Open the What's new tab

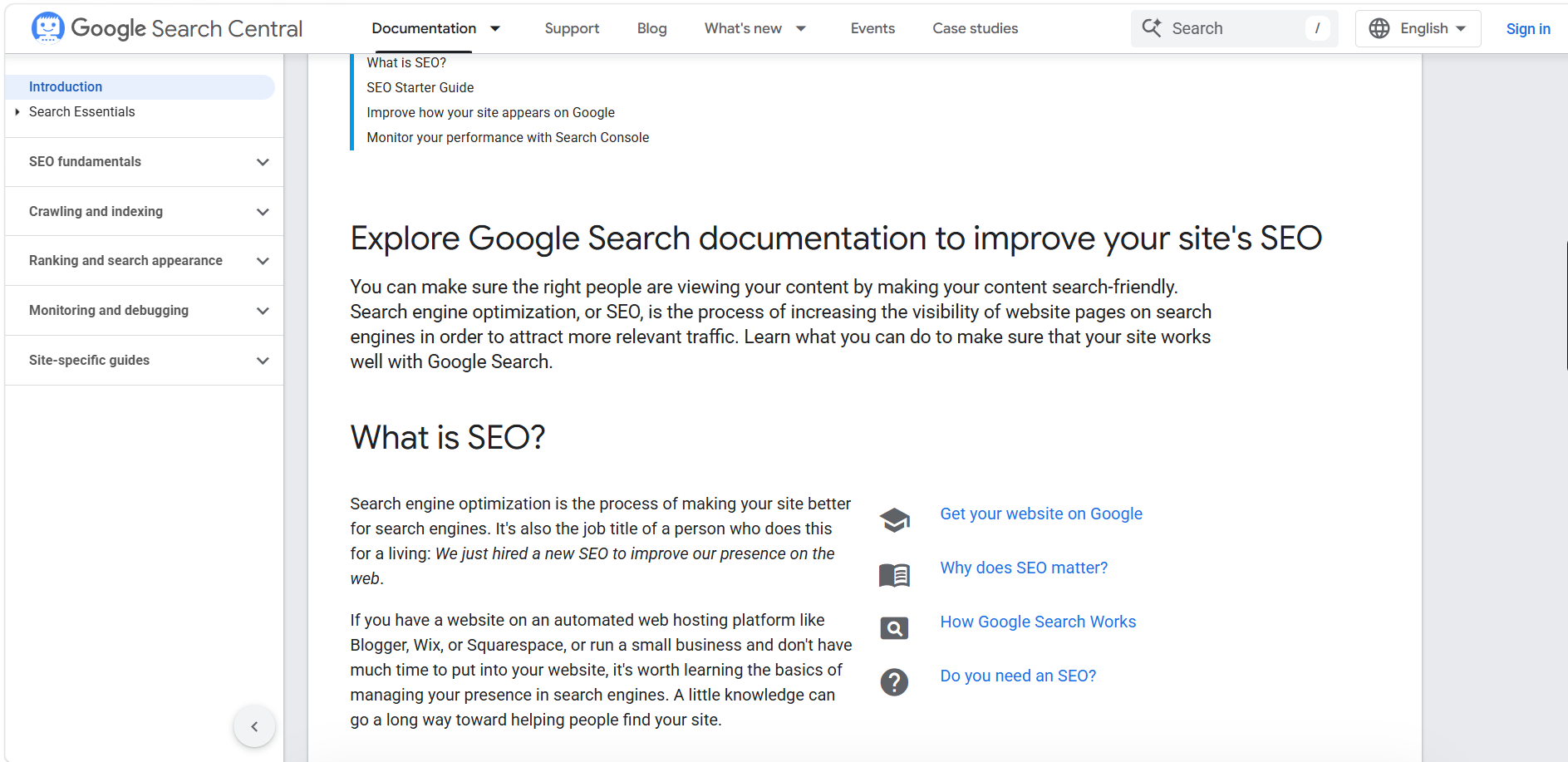click(743, 28)
